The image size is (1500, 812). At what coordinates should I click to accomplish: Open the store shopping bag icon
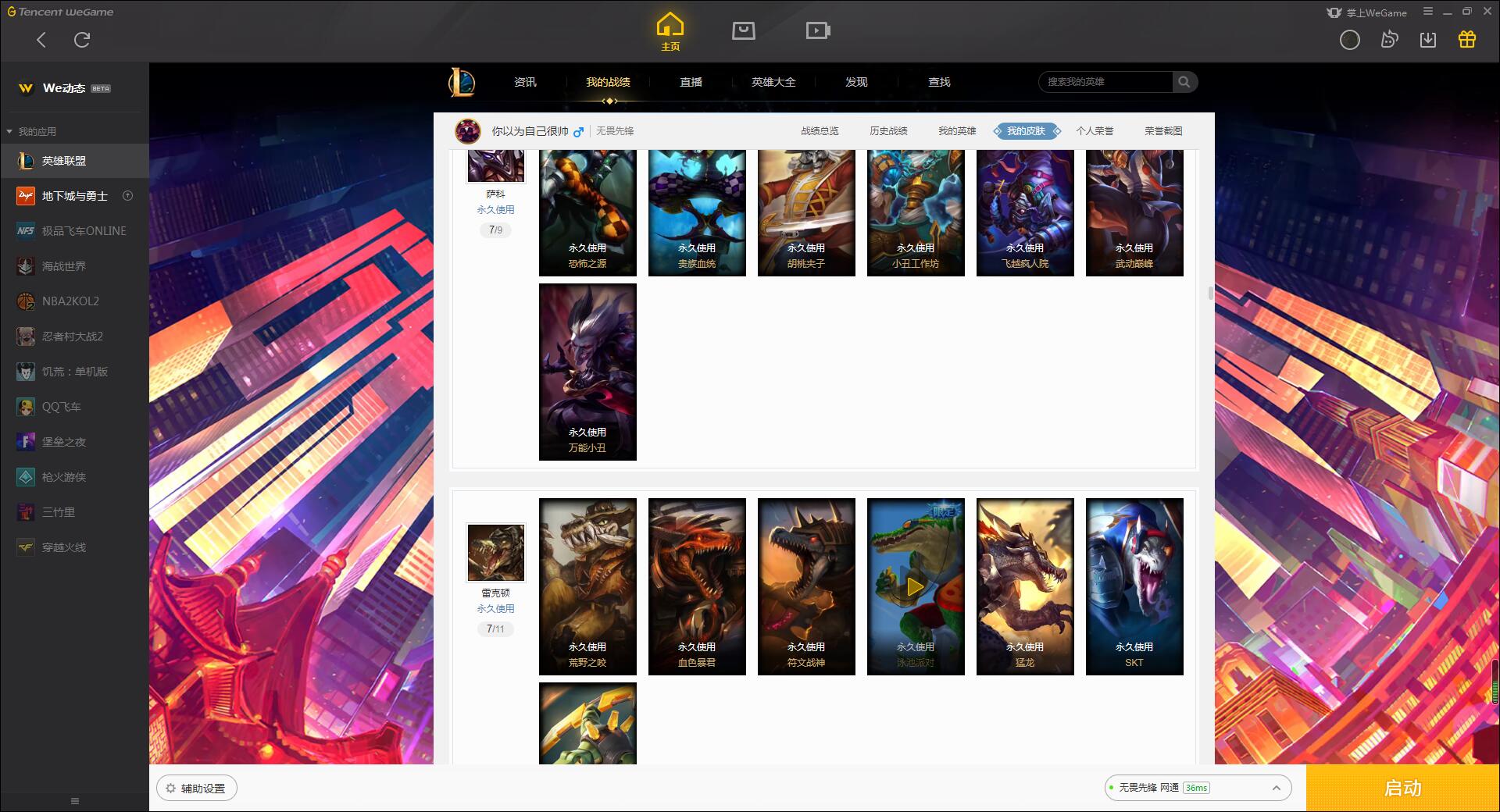pyautogui.click(x=743, y=31)
